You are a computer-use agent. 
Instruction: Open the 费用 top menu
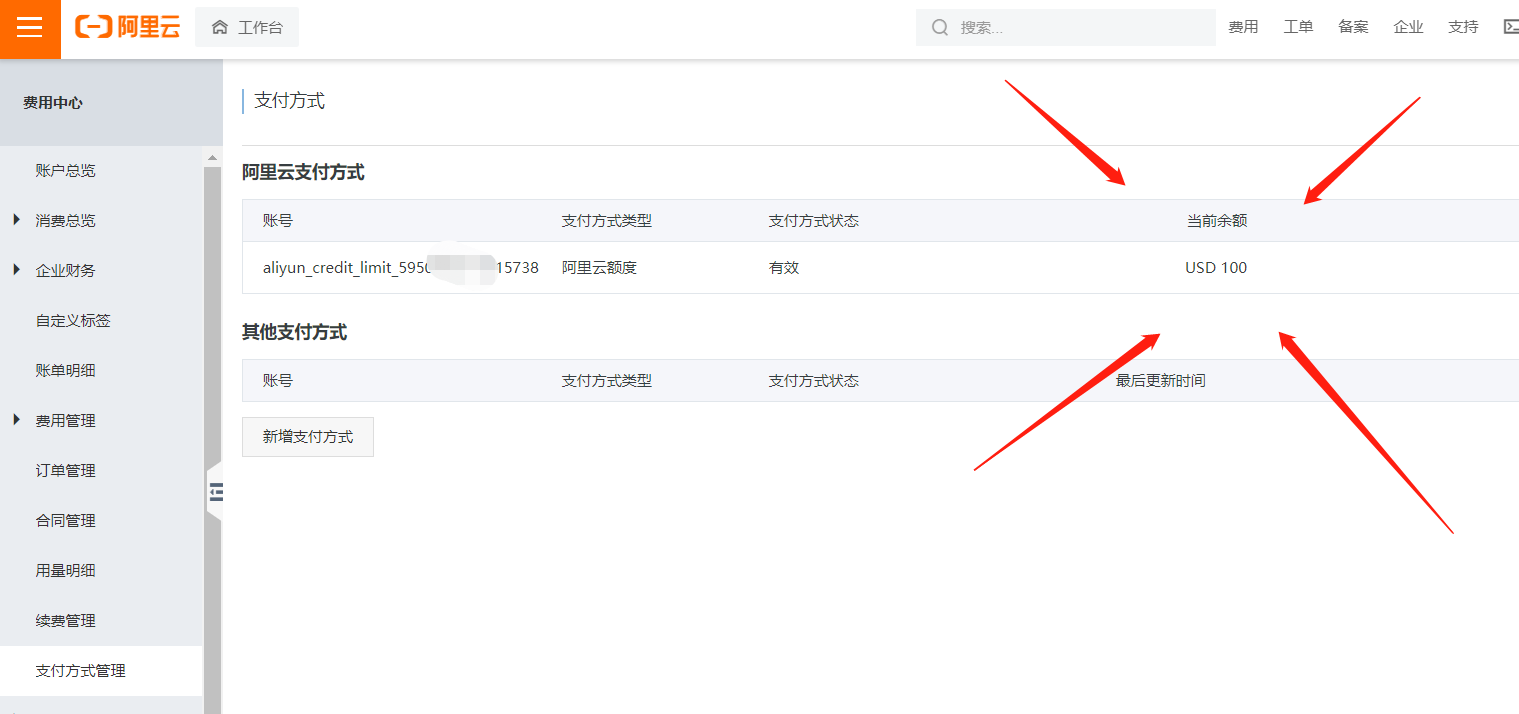[x=1243, y=28]
